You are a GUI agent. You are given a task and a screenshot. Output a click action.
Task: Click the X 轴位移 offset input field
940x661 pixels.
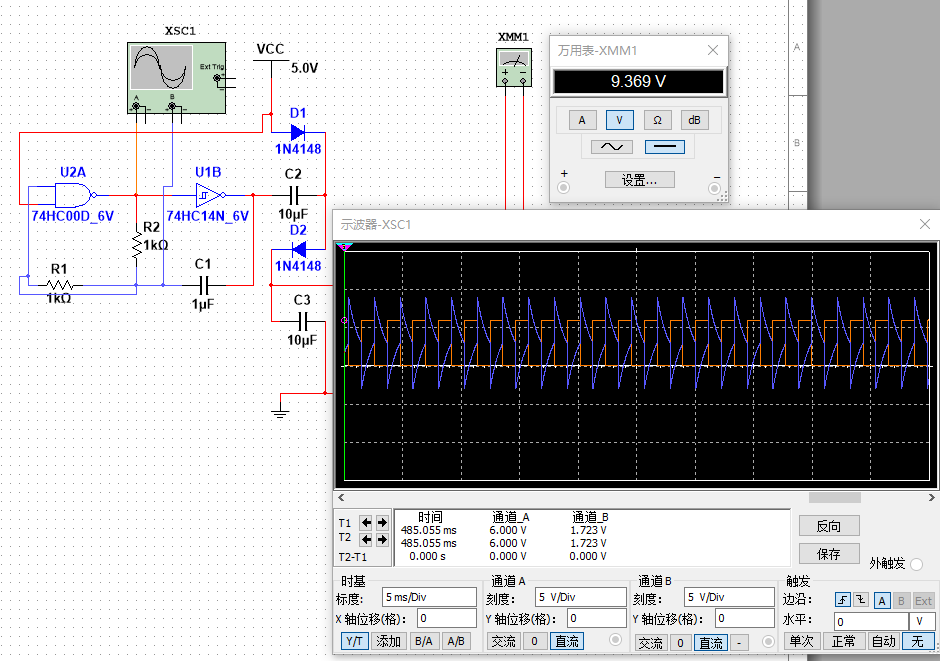447,618
